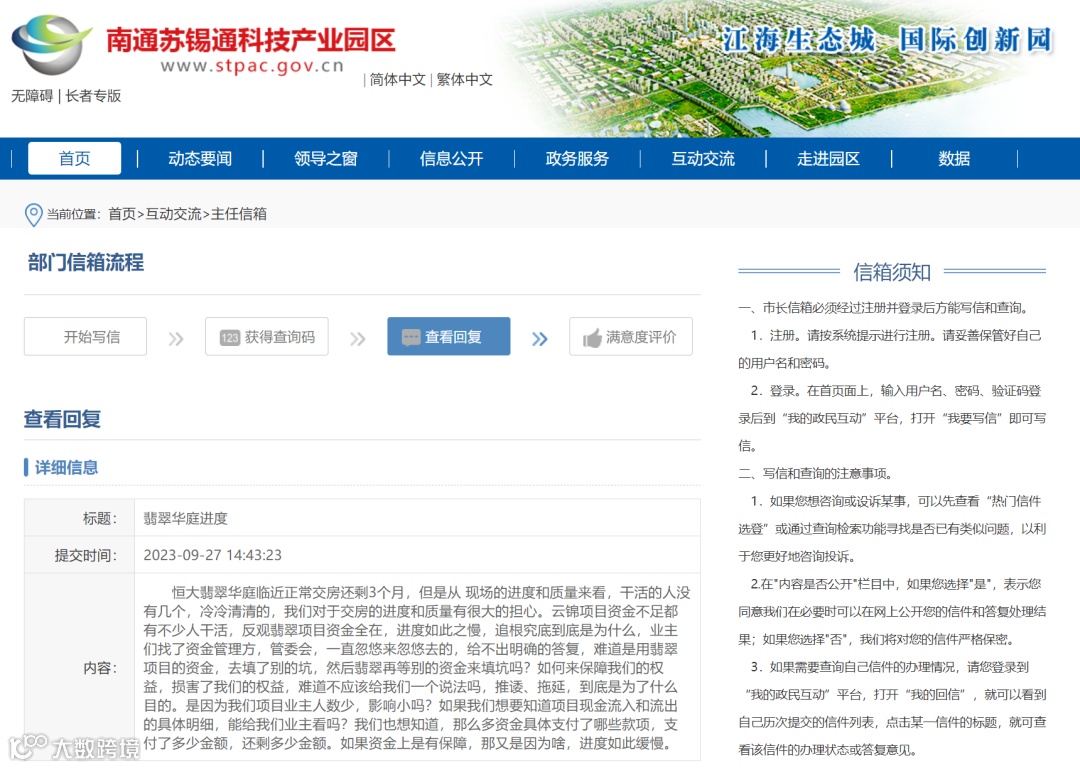Viewport: 1080px width, 768px height.
Task: Open the 首页 navigation tab
Action: click(x=74, y=158)
